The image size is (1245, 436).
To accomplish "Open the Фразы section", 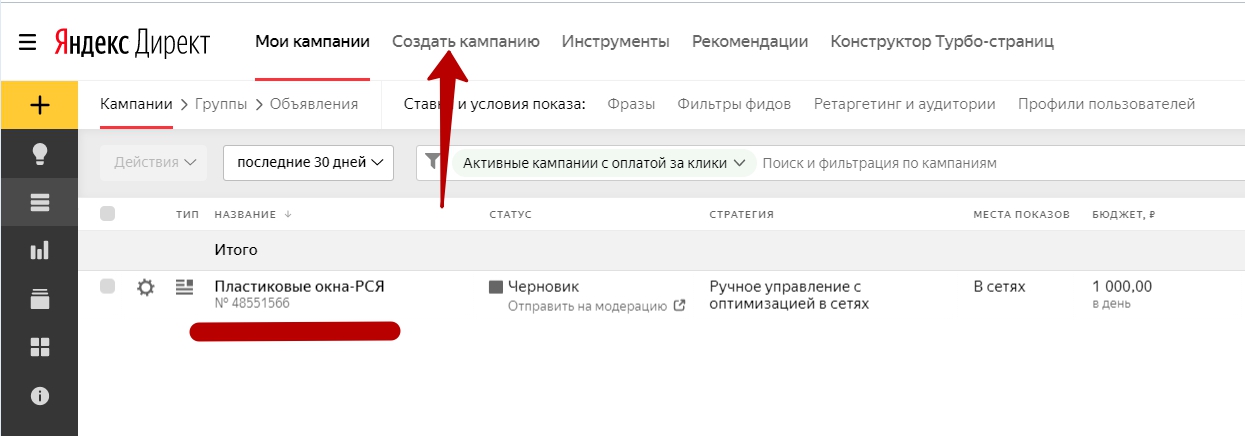I will coord(631,104).
